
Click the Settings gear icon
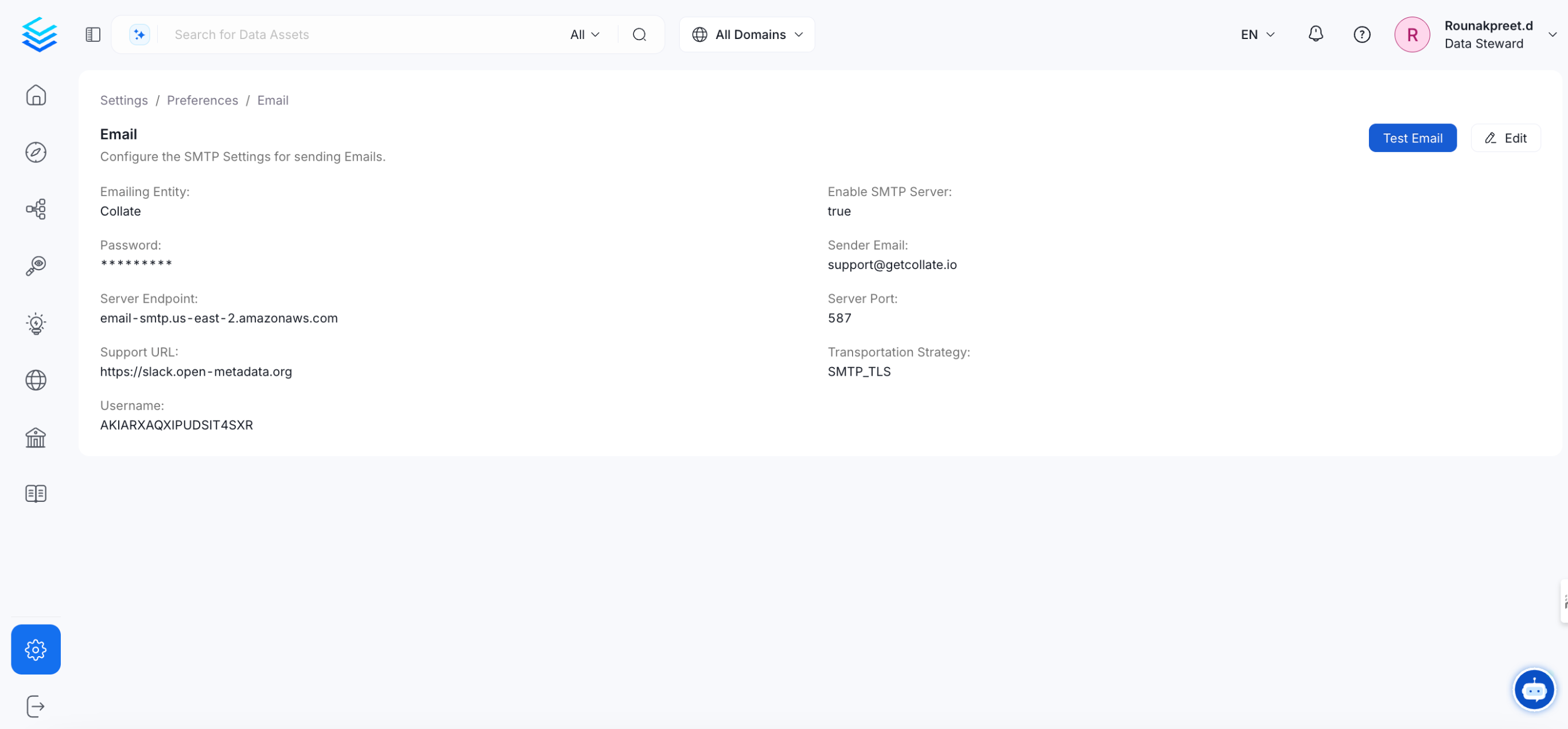pyautogui.click(x=36, y=649)
